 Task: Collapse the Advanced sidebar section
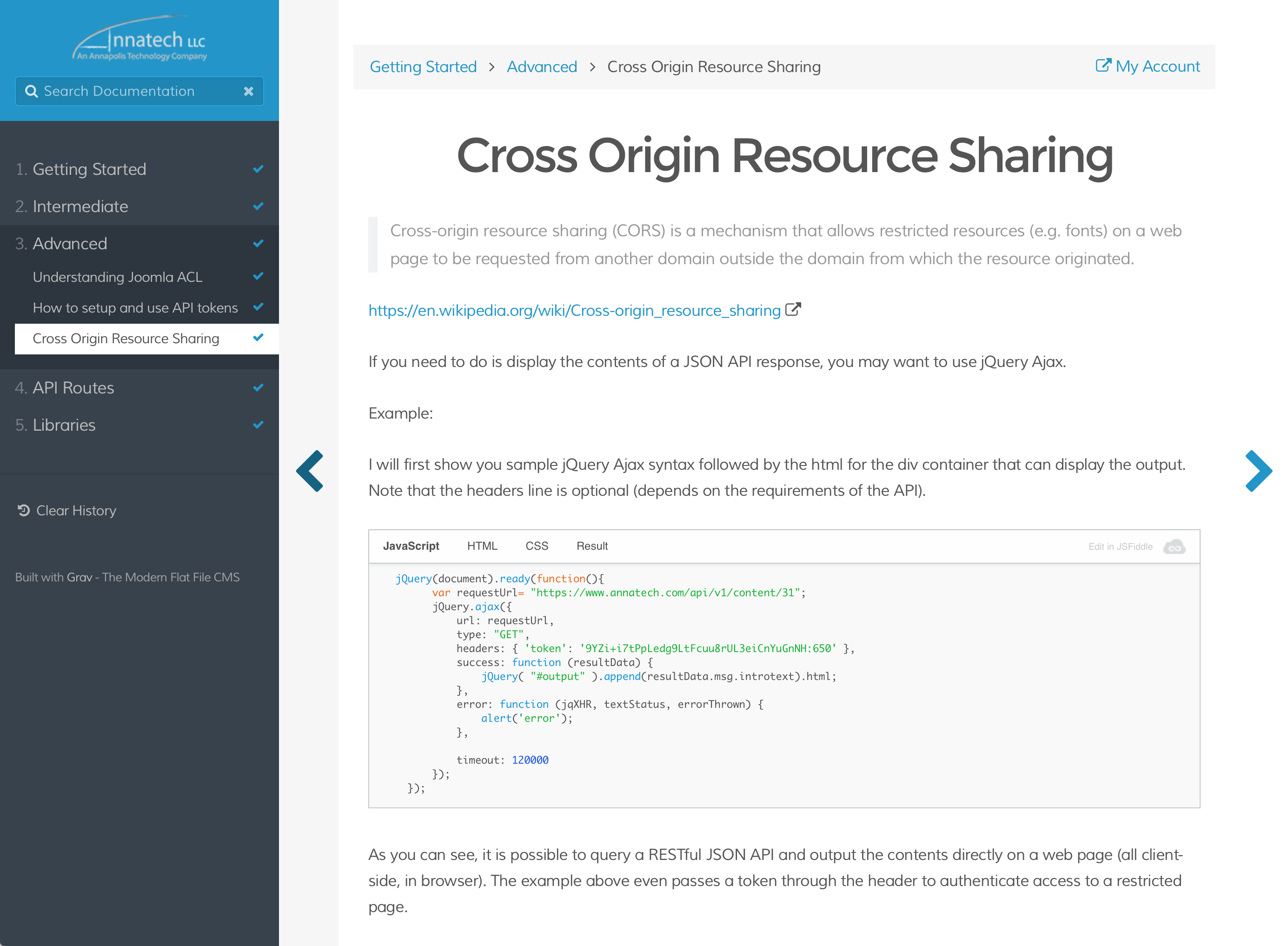pos(70,243)
